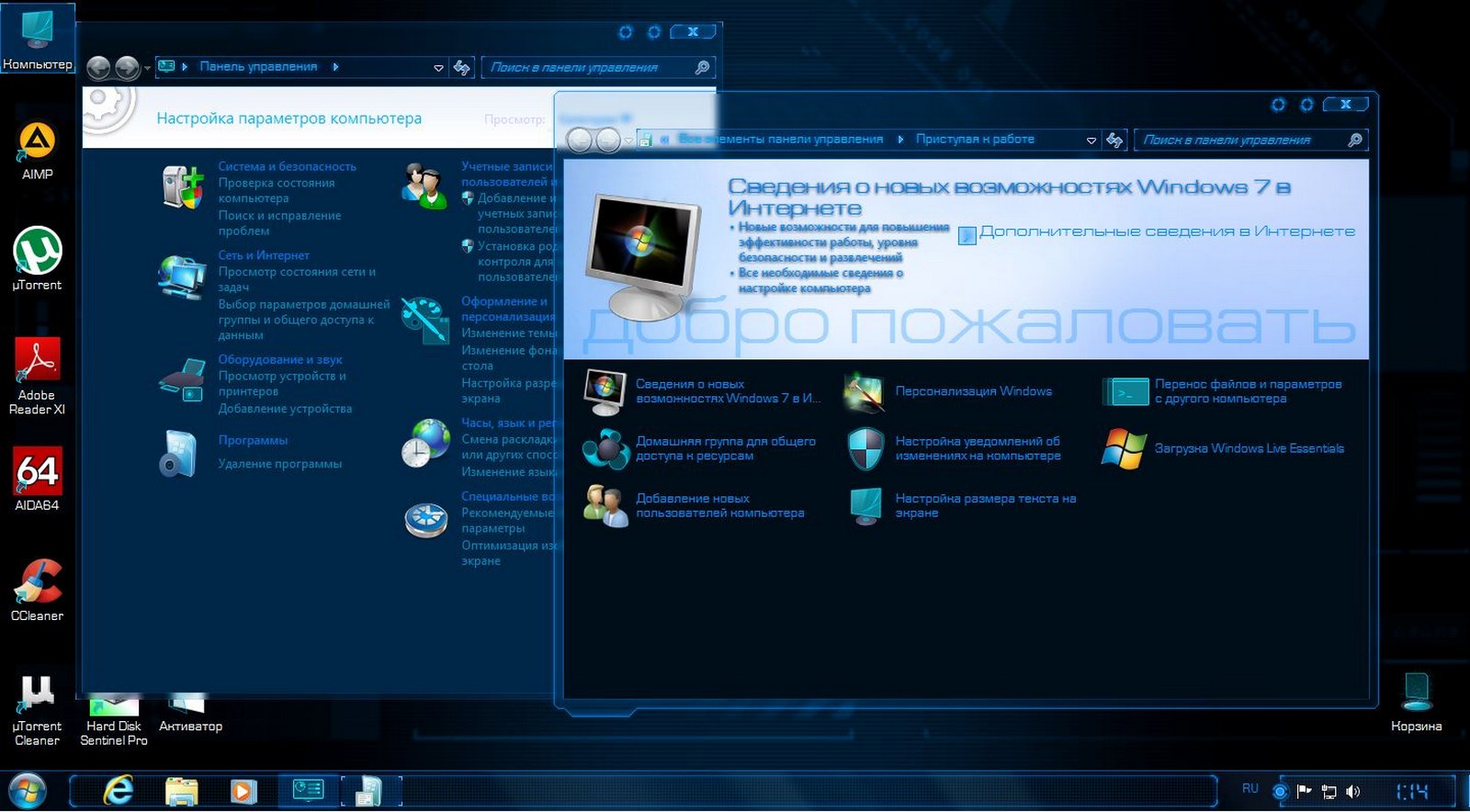Launch AIMP from the desktop
The height and width of the screenshot is (812, 1470).
point(37,151)
